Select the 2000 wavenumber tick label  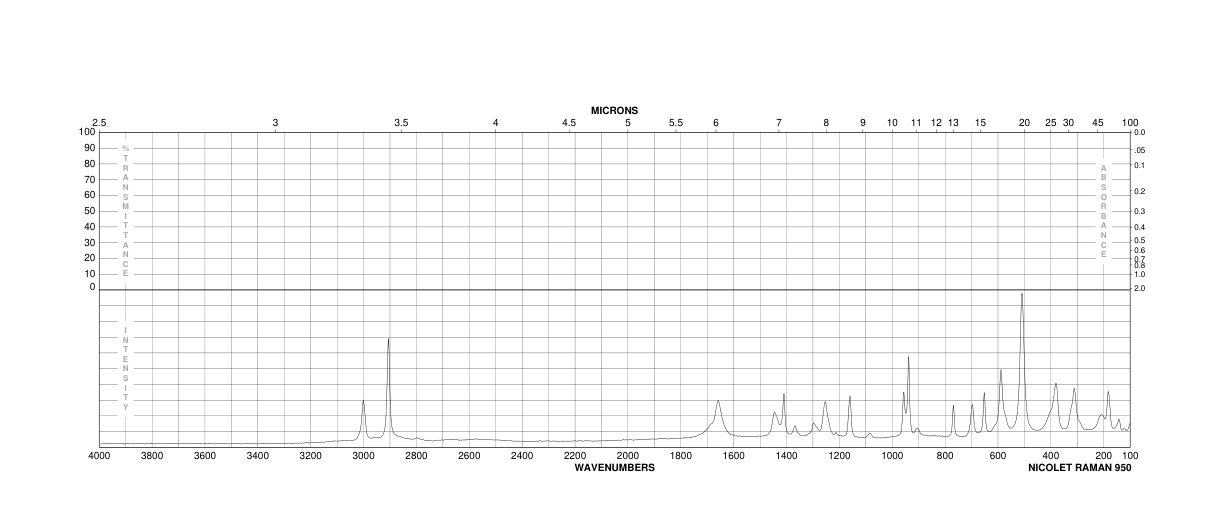(628, 456)
